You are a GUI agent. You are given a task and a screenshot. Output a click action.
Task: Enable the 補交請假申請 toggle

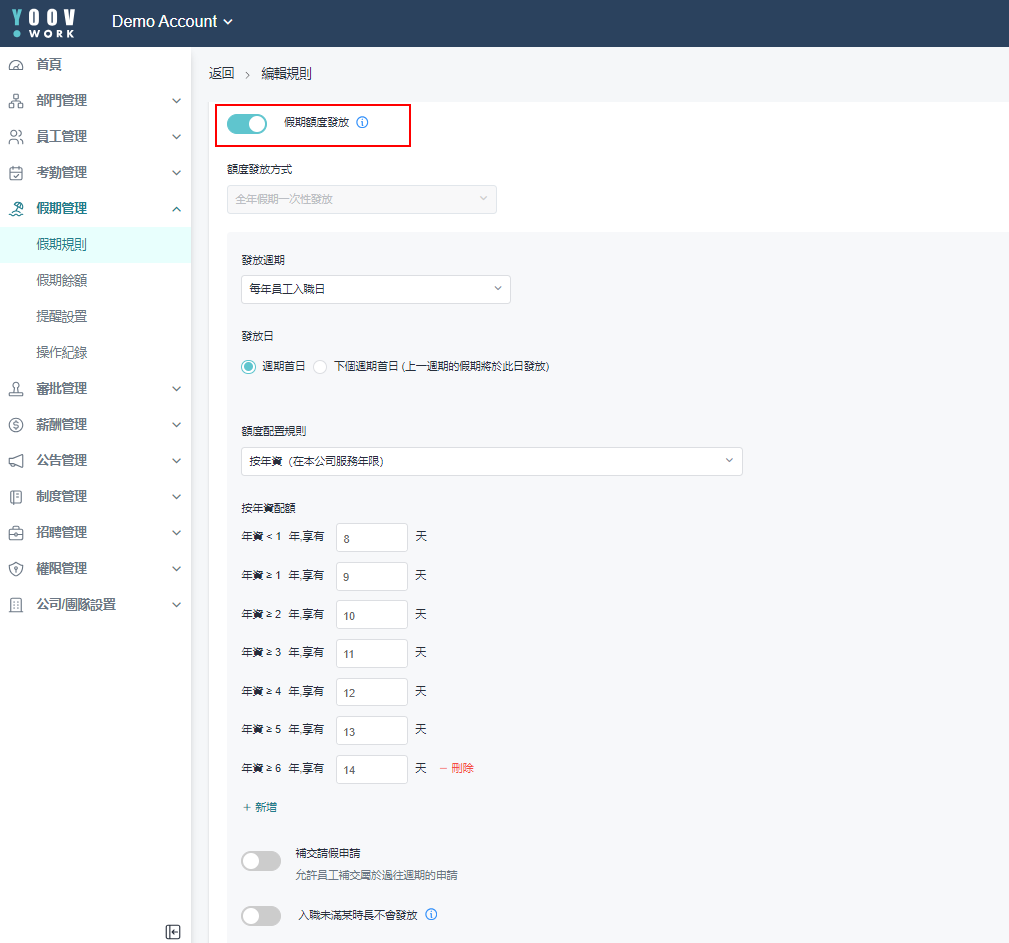[x=261, y=861]
